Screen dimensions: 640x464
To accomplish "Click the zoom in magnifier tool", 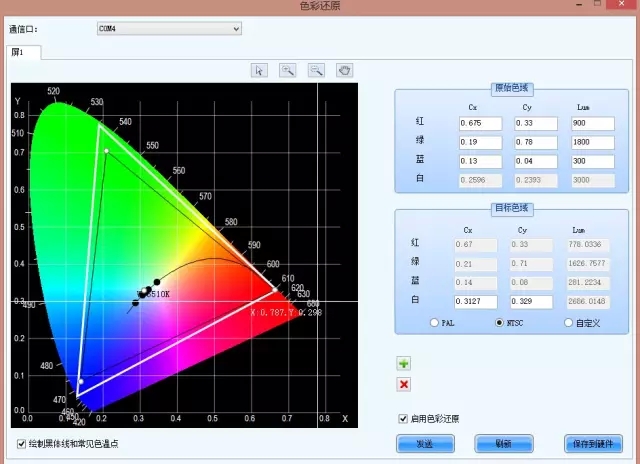I will coord(288,70).
